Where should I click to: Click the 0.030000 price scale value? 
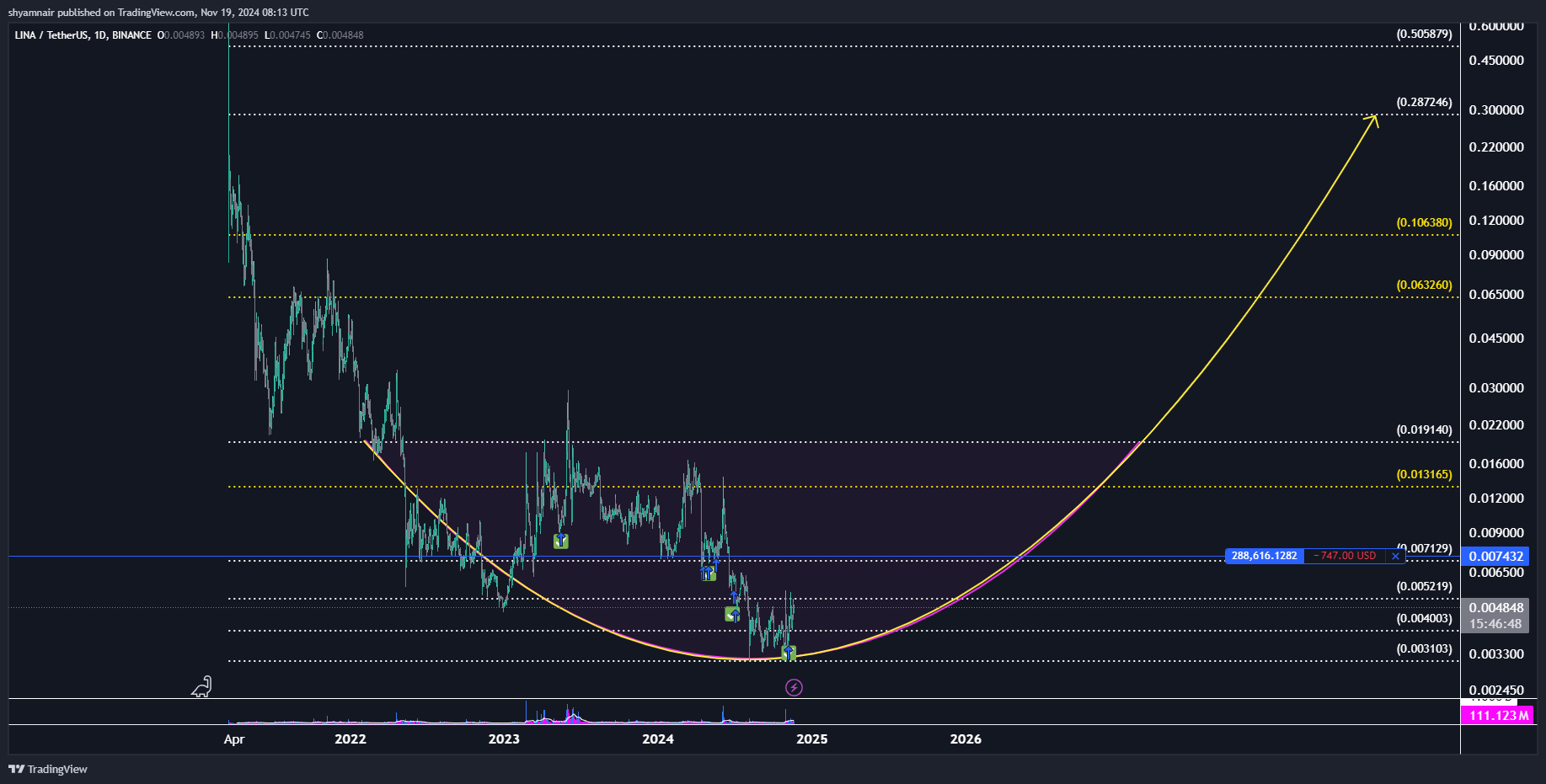point(1496,388)
